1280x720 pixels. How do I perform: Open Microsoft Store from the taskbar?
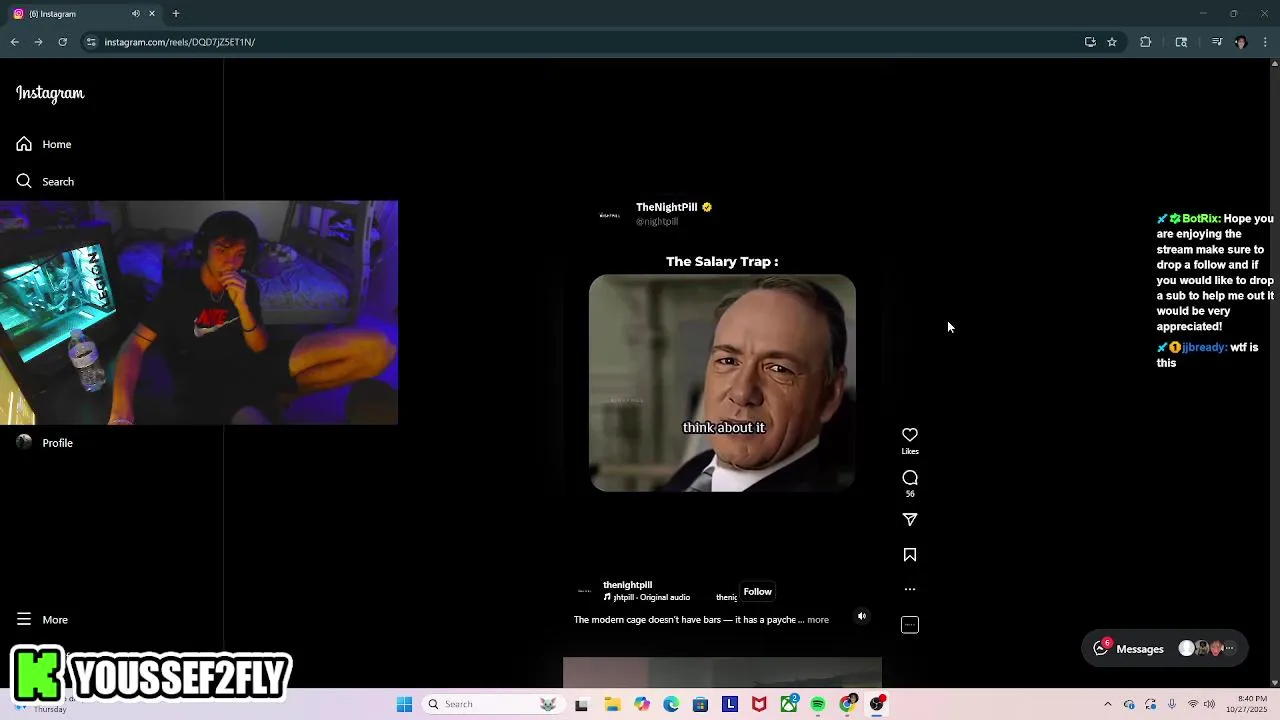(x=701, y=704)
